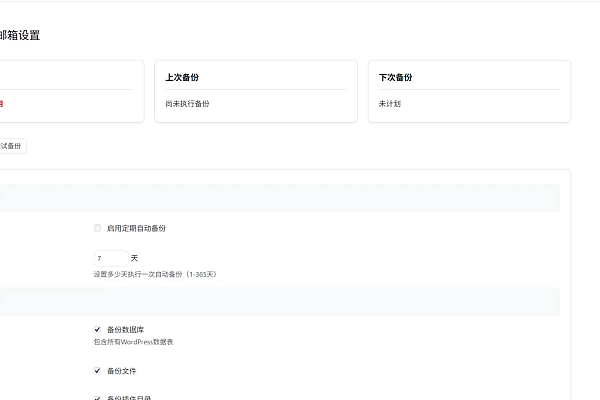Click the 邮箱设置 page heading

click(x=19, y=35)
